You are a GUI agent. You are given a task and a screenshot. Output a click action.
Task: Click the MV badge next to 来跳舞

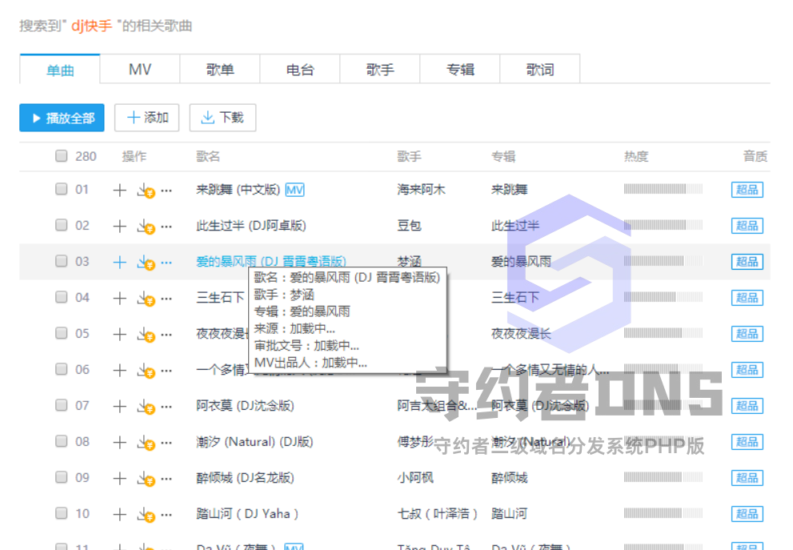coord(294,190)
